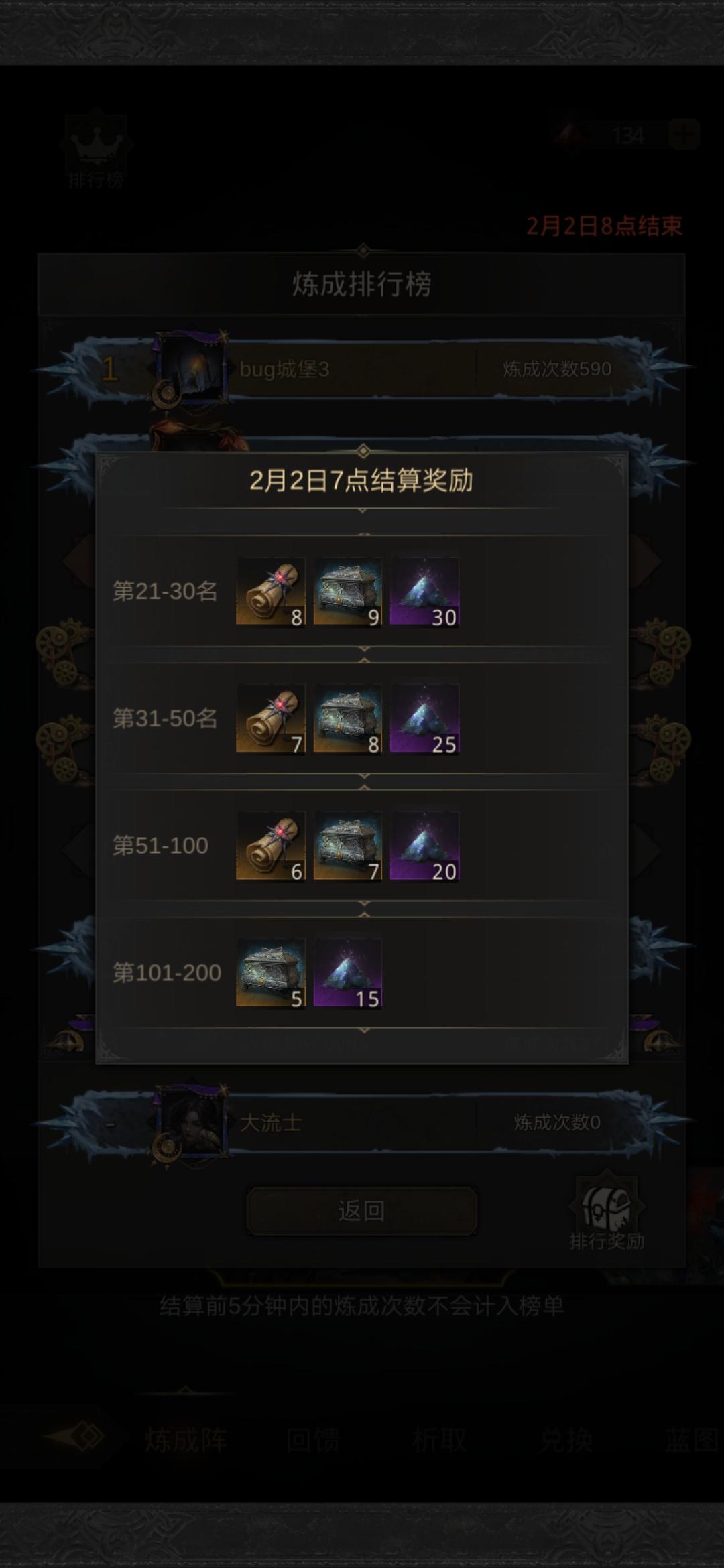The image size is (724, 1568).
Task: Switch to the 兑换 tab
Action: (566, 1439)
